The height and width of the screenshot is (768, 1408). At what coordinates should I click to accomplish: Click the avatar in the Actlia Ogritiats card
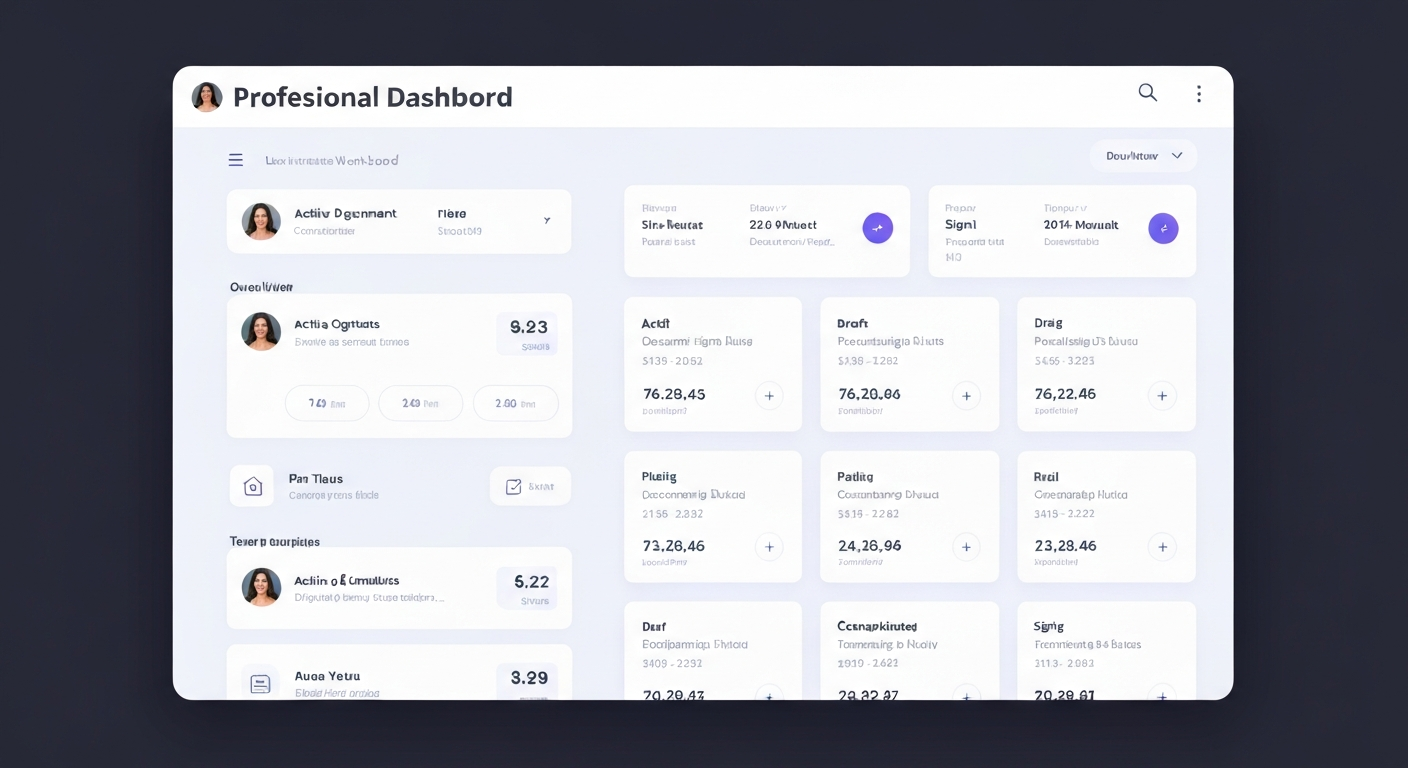[x=261, y=331]
